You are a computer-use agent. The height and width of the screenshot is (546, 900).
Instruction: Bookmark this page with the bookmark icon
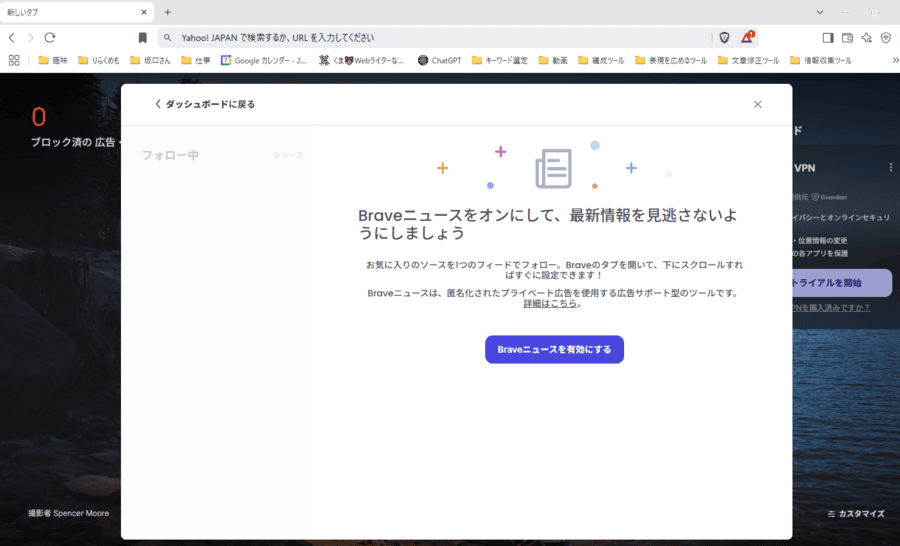pos(142,38)
